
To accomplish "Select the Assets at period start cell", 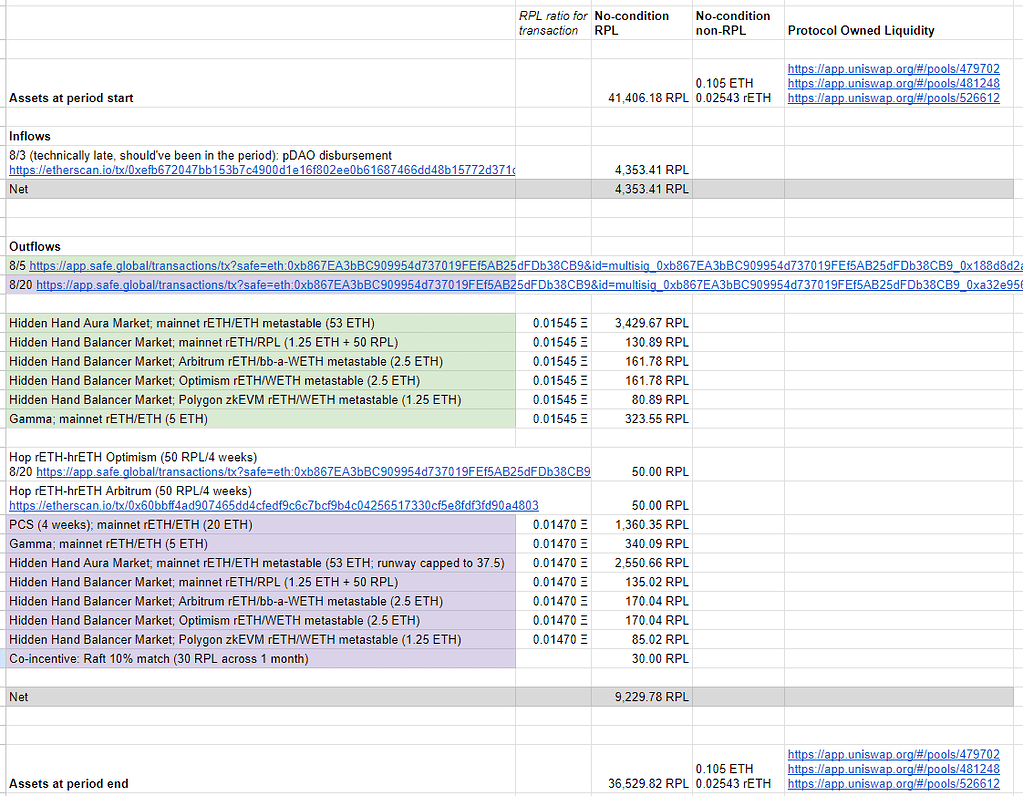I will [x=70, y=98].
